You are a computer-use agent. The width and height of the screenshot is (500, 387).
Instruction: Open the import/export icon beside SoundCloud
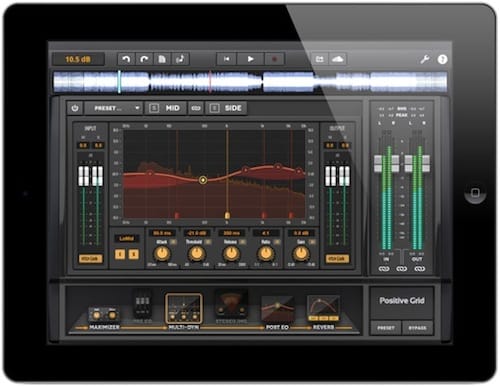pos(319,59)
